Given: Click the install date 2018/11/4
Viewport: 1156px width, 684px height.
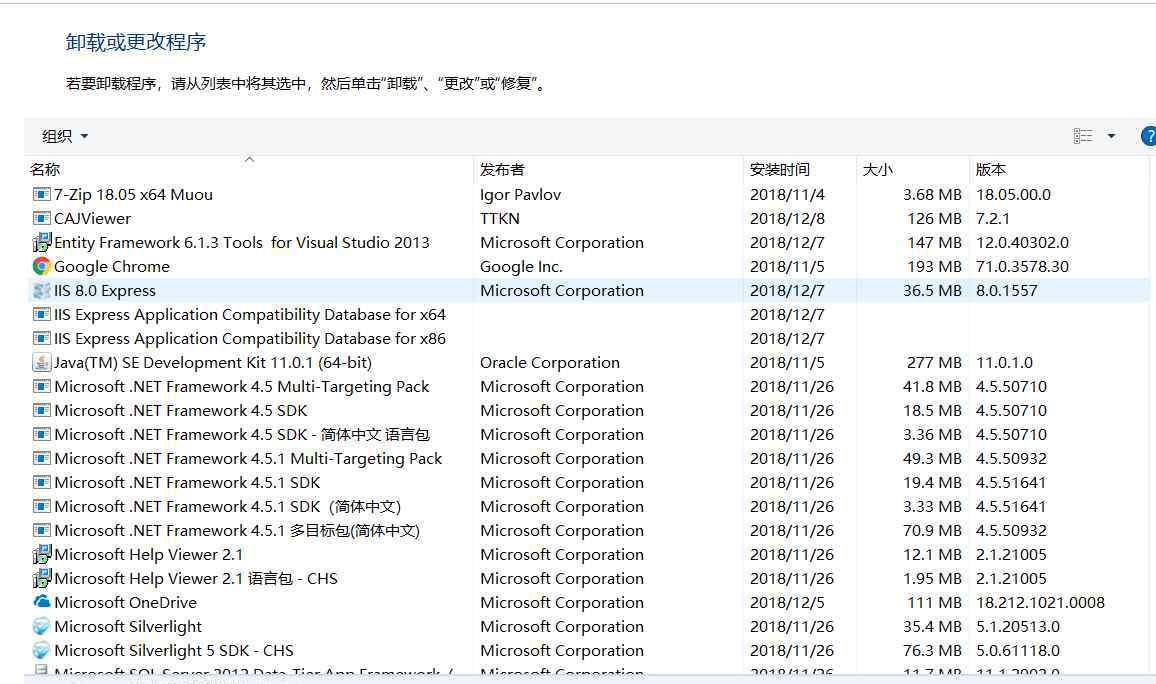Looking at the screenshot, I should pos(787,195).
